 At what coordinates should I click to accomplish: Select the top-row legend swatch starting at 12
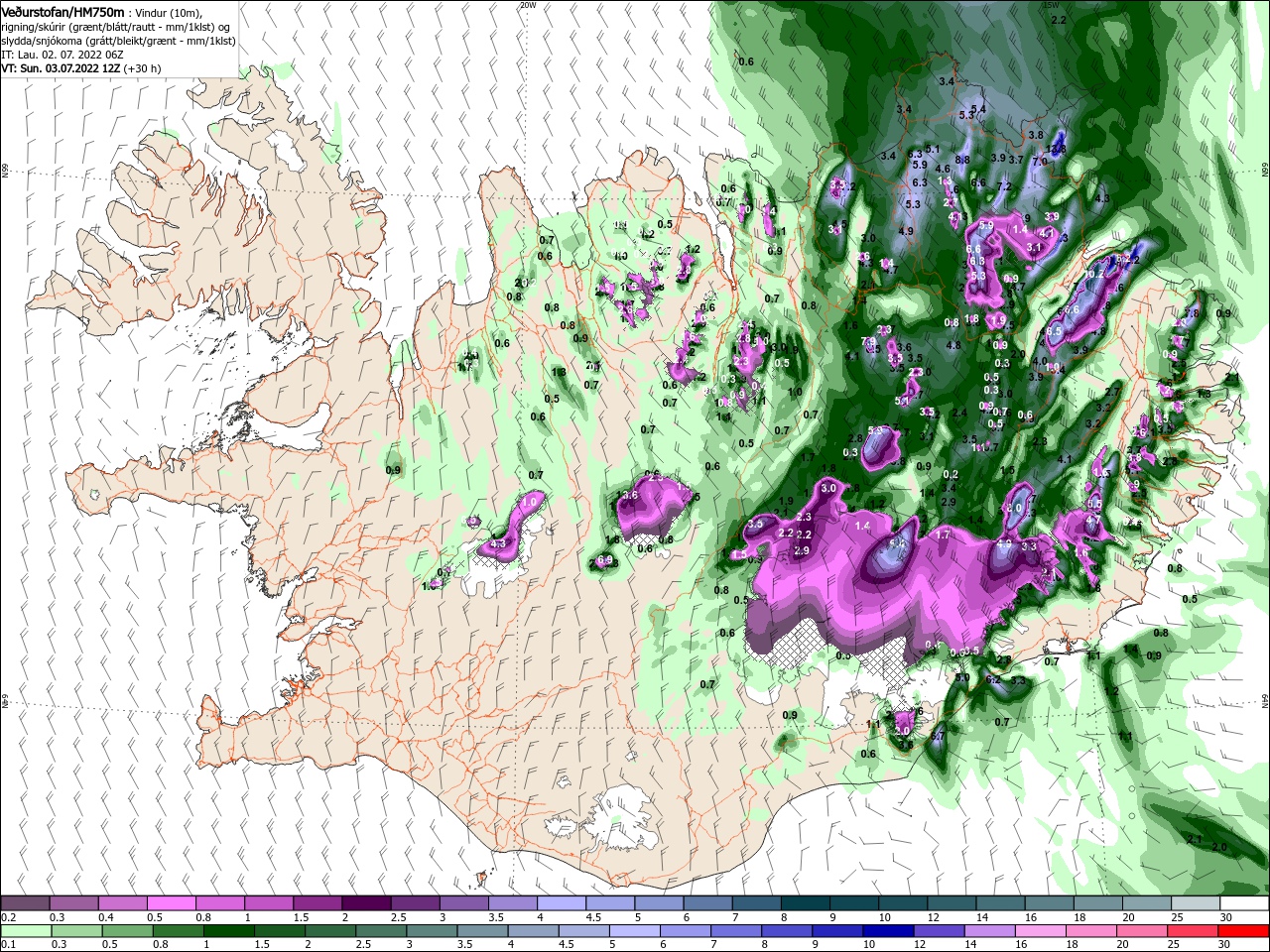point(950,902)
